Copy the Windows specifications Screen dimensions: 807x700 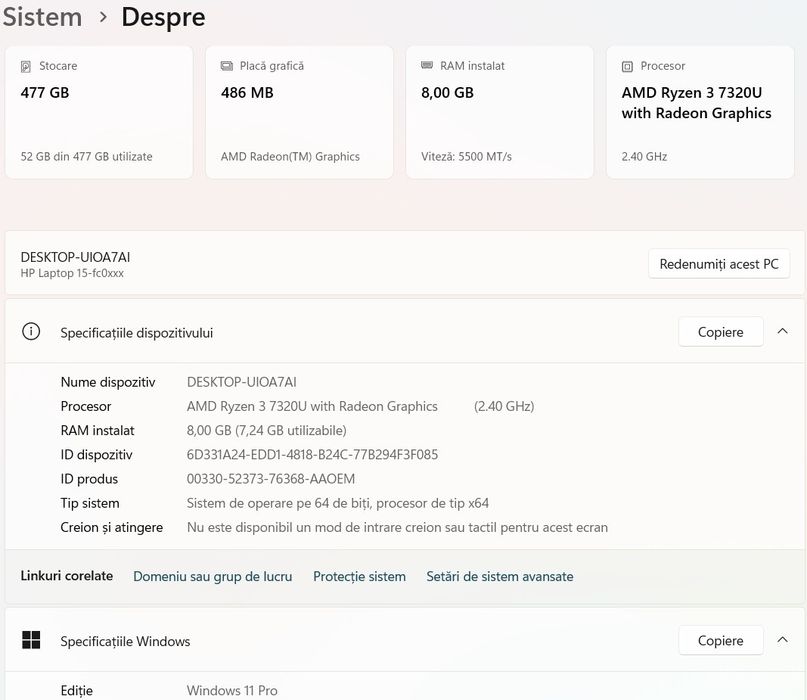(720, 641)
